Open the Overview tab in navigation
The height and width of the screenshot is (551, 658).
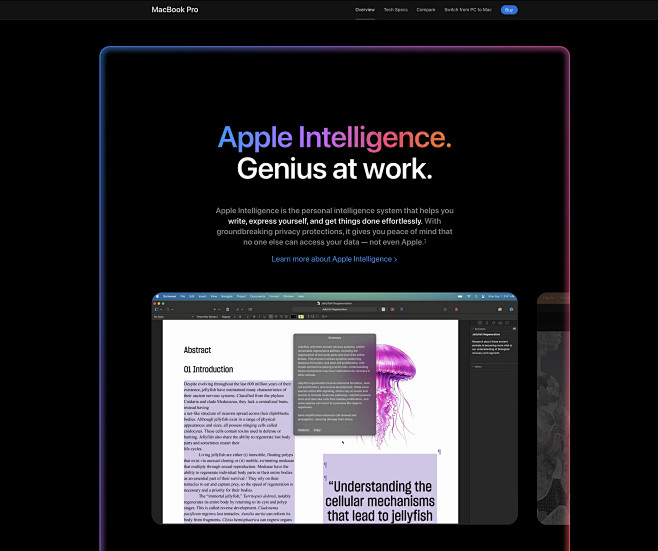365,10
